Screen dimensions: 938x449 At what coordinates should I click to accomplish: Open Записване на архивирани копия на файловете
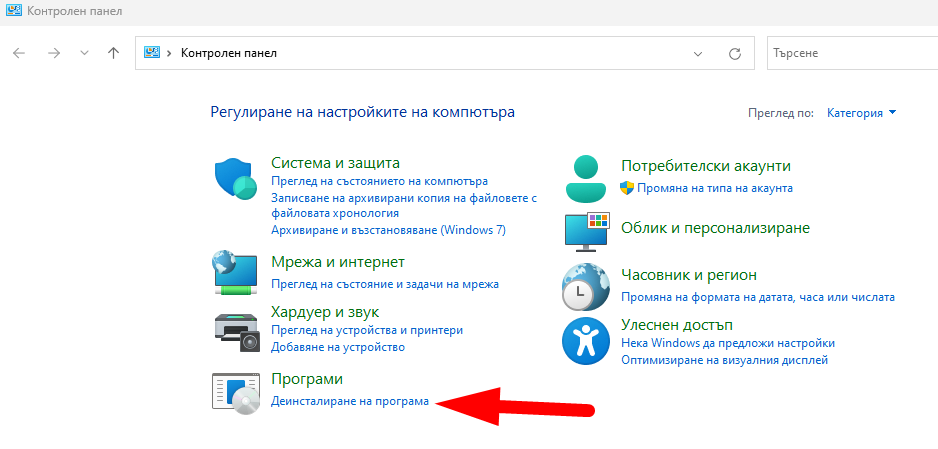point(404,205)
